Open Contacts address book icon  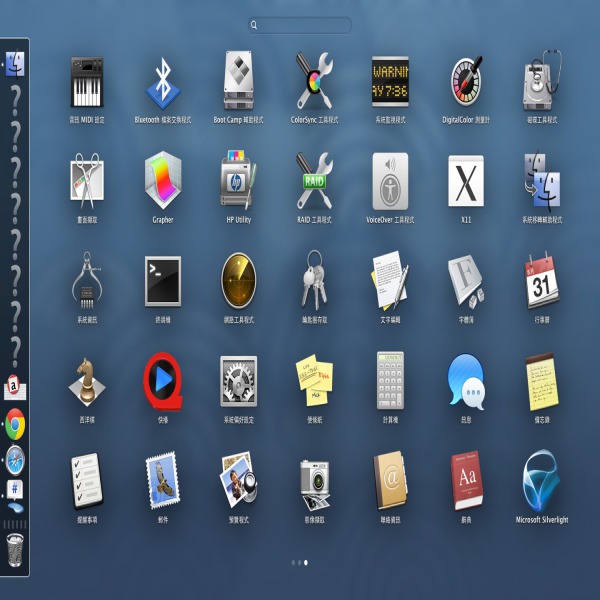coord(390,481)
